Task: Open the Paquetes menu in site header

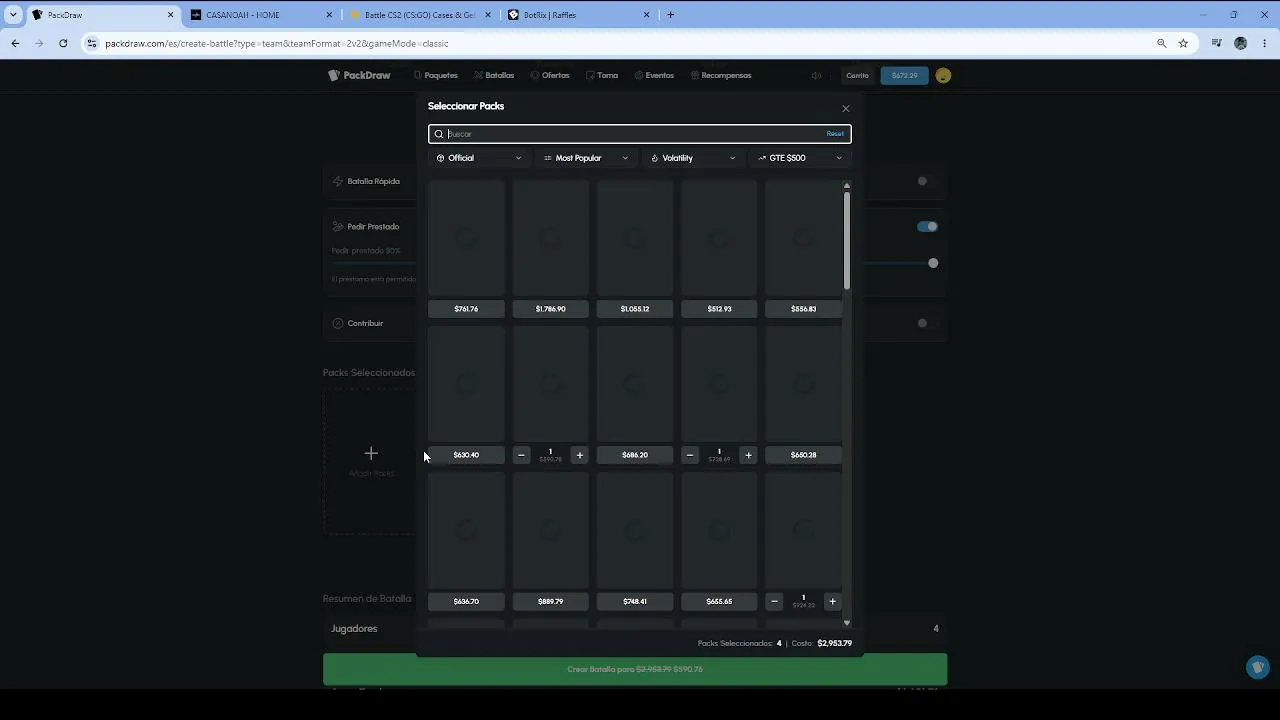Action: (436, 75)
